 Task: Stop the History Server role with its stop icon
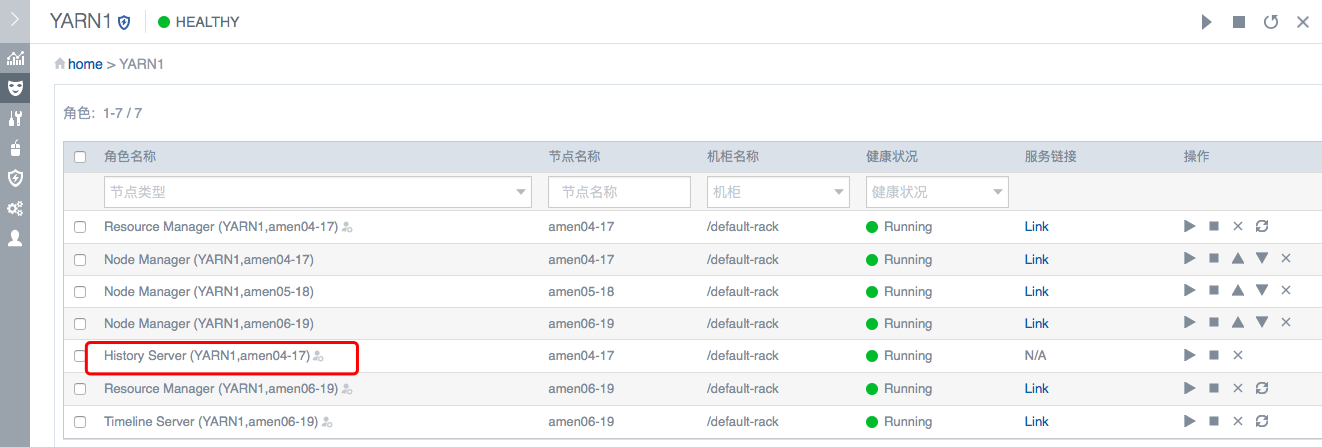(x=1214, y=355)
